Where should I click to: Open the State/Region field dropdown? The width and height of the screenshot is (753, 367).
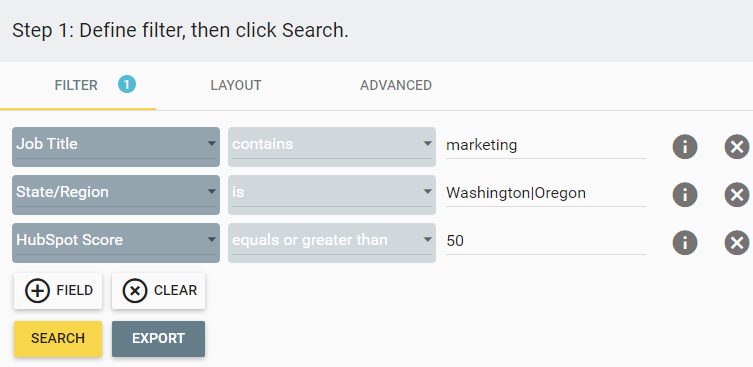116,195
